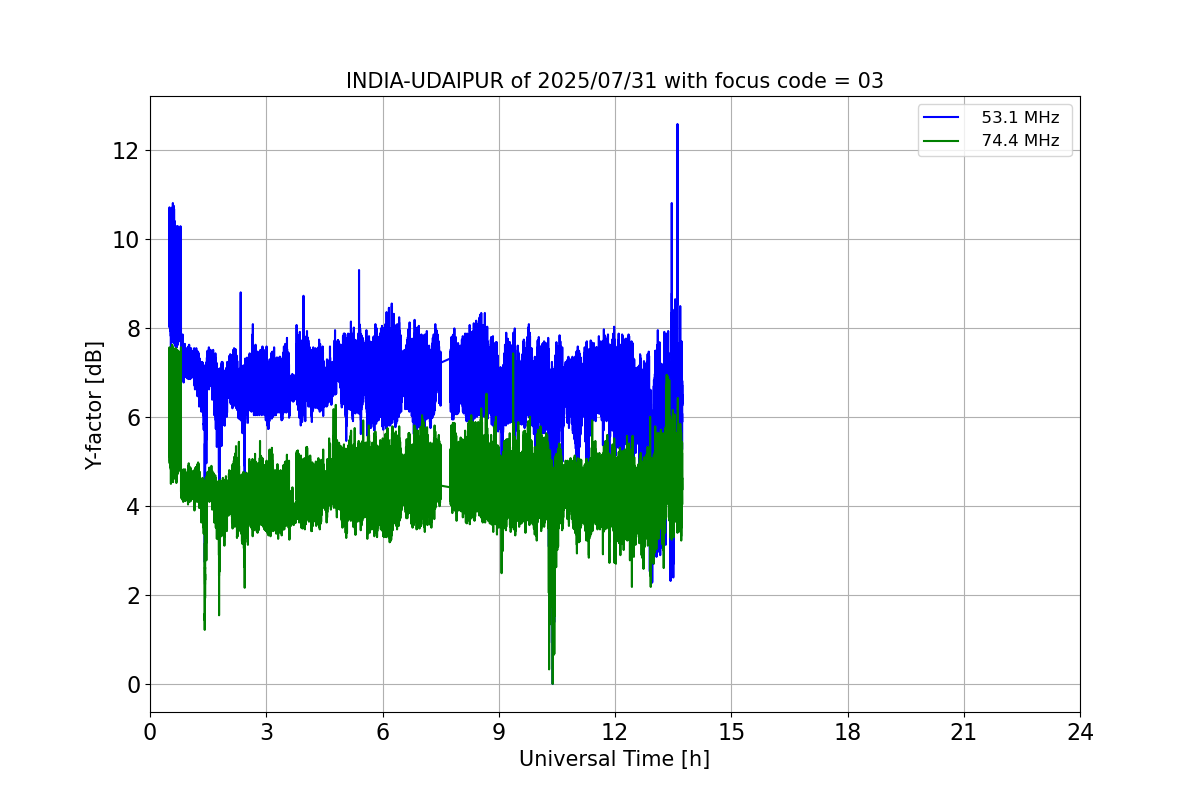Click the blue line sample in legend
Image resolution: width=1200 pixels, height=800 pixels.
[943, 118]
